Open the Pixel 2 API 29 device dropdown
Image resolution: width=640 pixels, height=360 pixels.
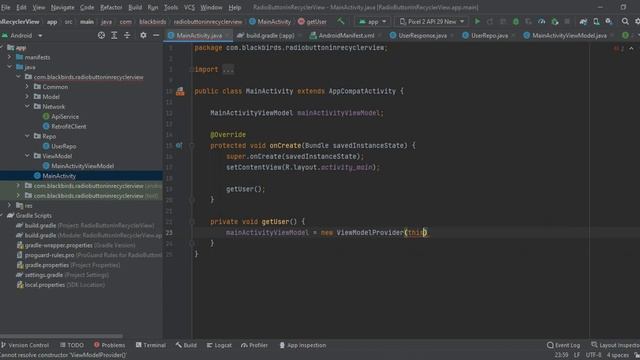(431, 22)
